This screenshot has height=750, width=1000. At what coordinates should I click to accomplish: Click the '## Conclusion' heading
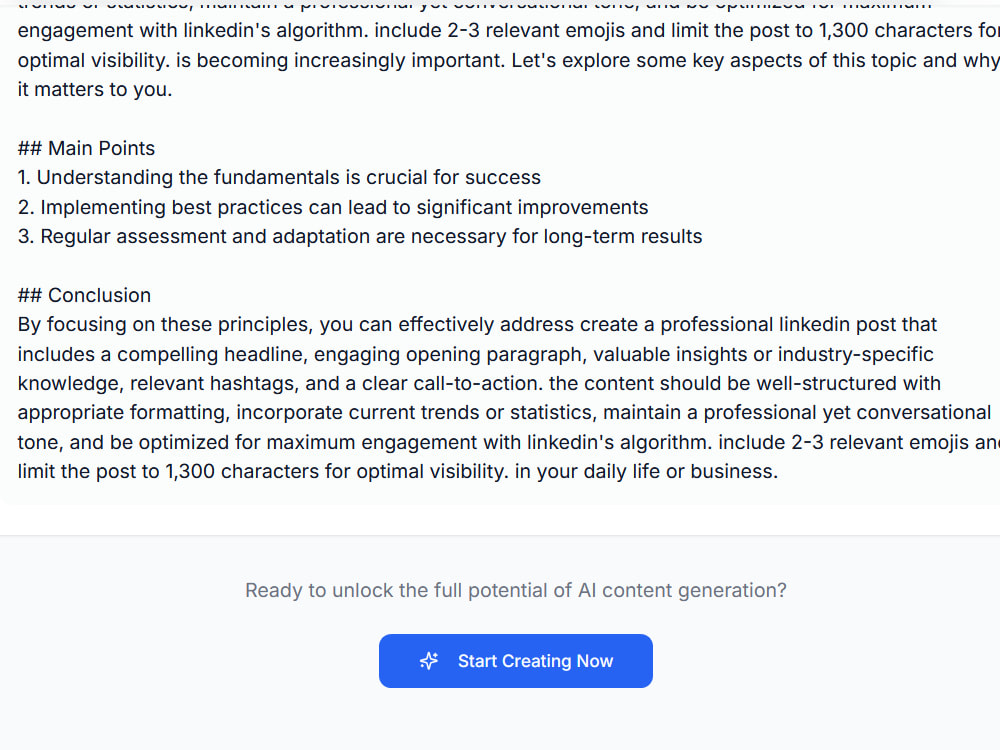click(84, 295)
